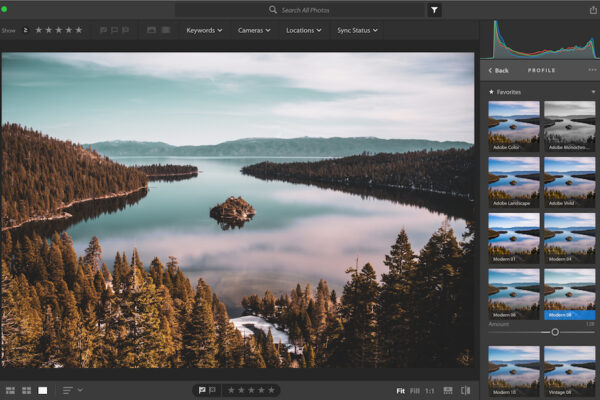Select the Adobe Monochrome profile thumbnail

[569, 124]
